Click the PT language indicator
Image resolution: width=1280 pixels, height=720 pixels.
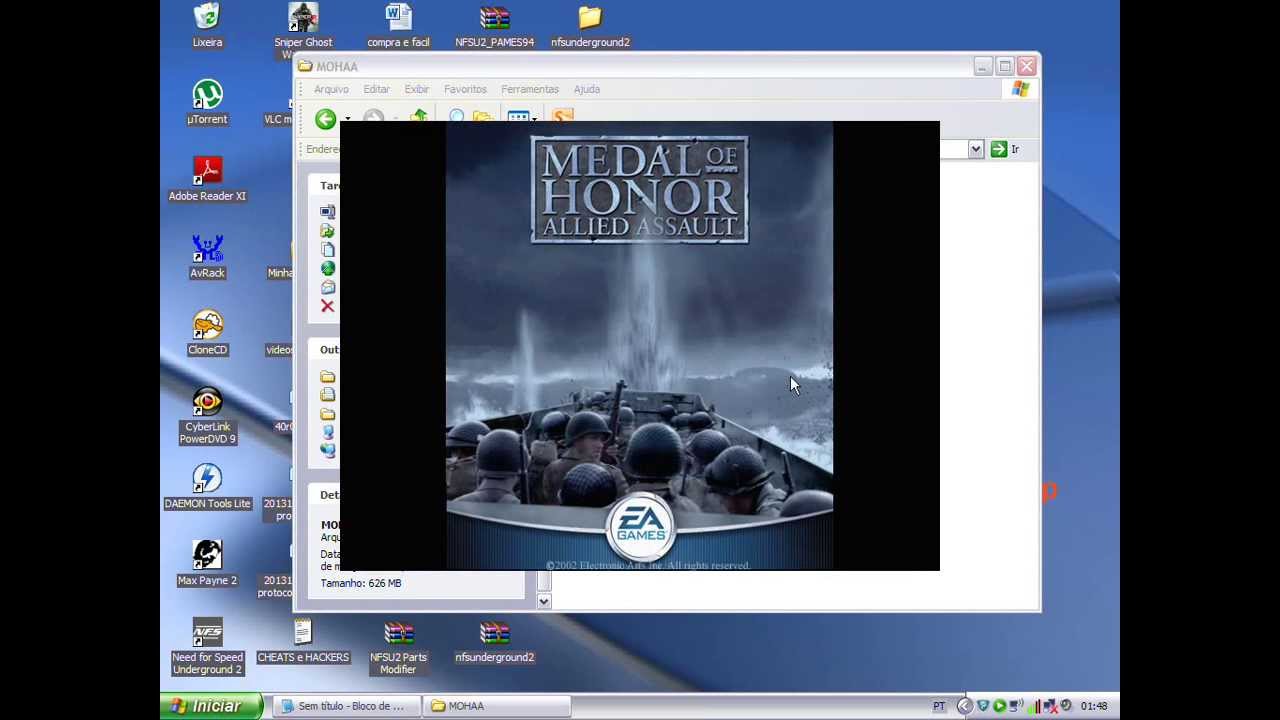point(939,706)
